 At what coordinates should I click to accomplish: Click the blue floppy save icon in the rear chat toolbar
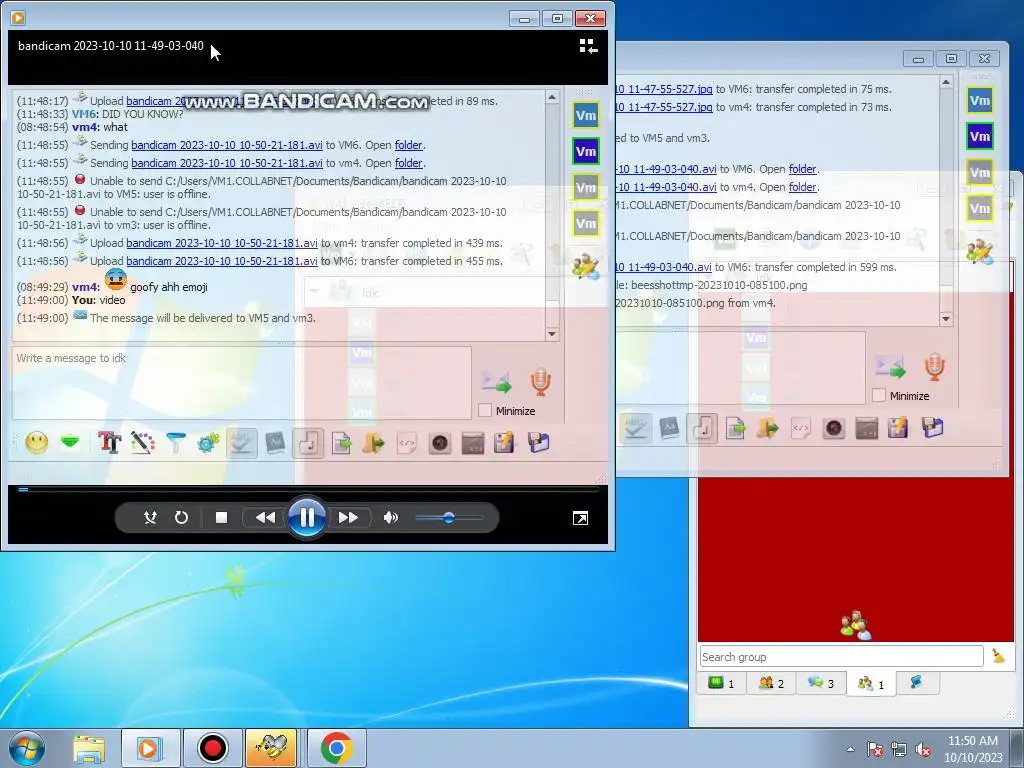[x=933, y=428]
